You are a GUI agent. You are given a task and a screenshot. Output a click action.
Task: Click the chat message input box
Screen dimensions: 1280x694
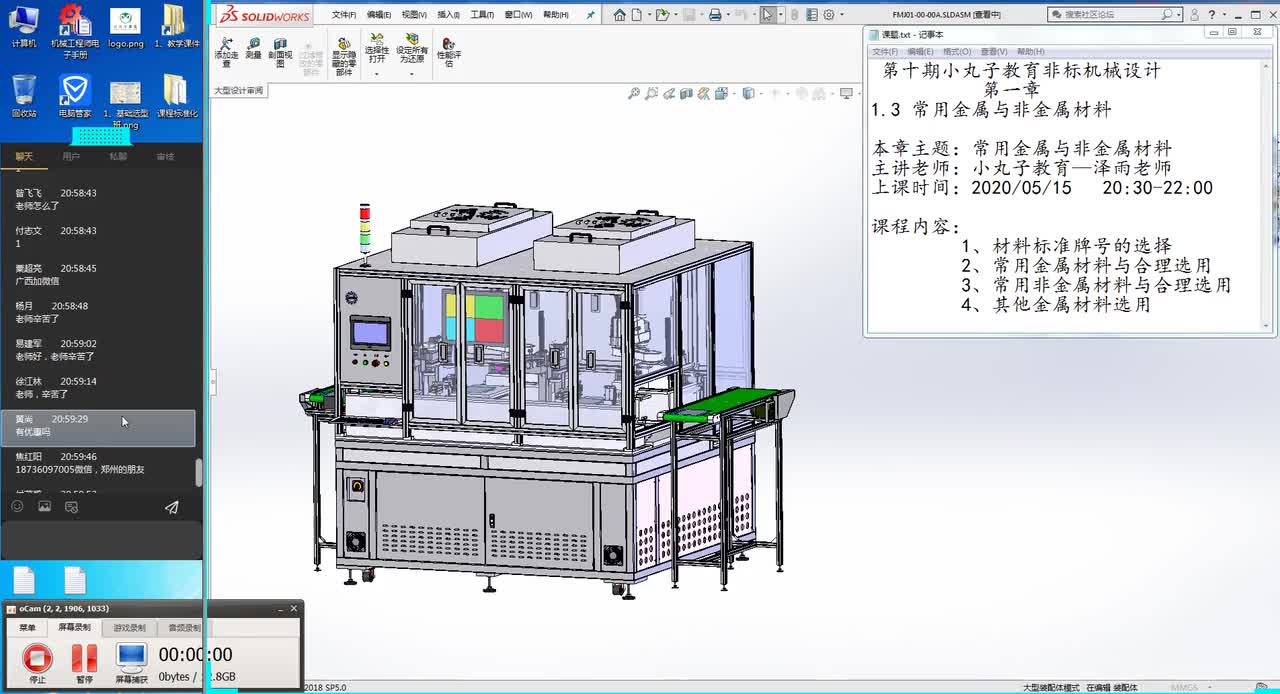[101, 540]
